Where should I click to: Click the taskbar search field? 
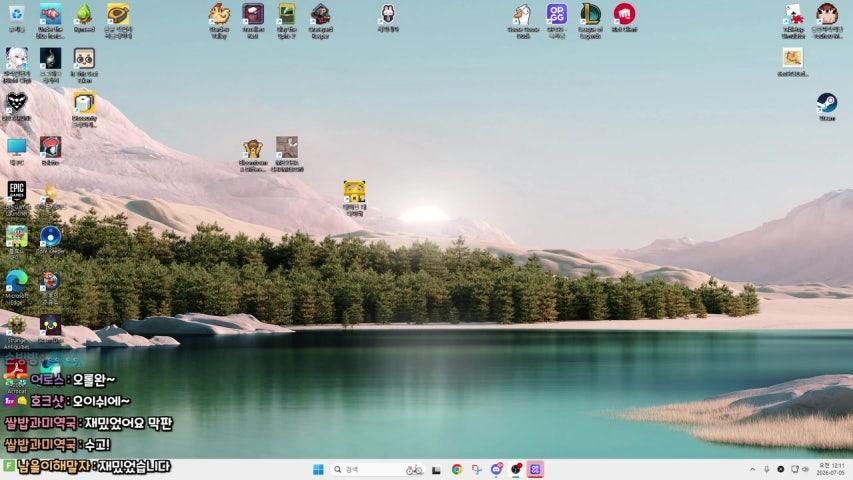coord(376,469)
